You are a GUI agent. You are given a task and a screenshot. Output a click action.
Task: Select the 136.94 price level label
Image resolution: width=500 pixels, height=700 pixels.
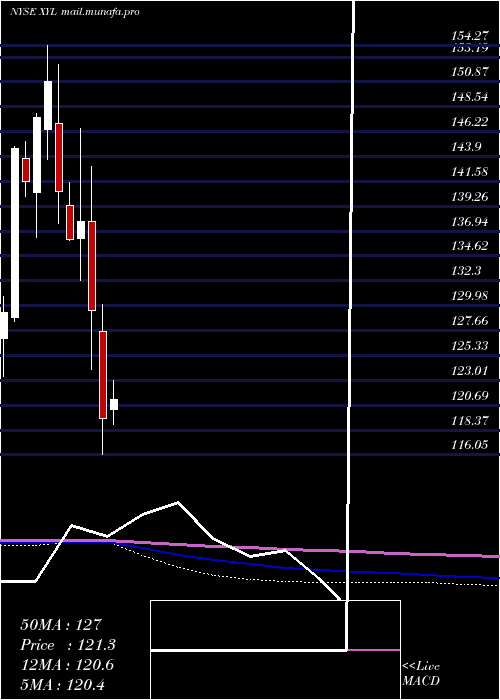[470, 221]
